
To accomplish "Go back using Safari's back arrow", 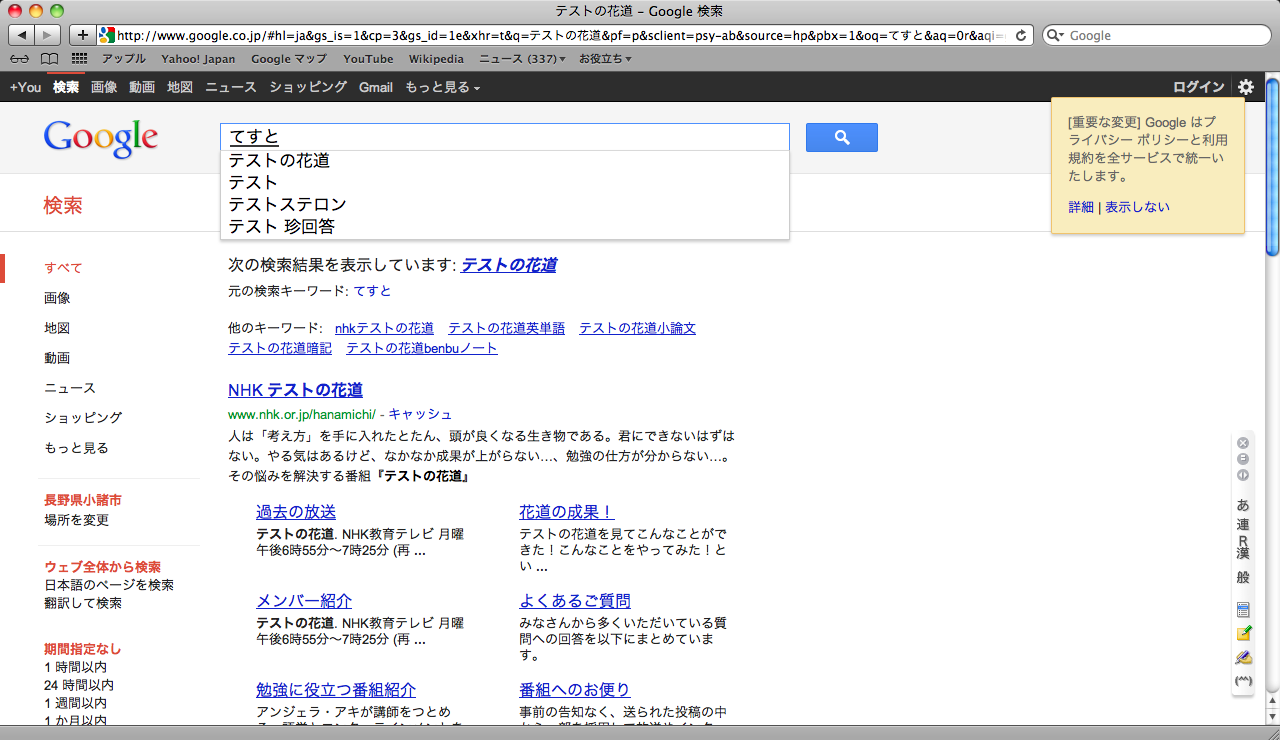I will (x=22, y=35).
